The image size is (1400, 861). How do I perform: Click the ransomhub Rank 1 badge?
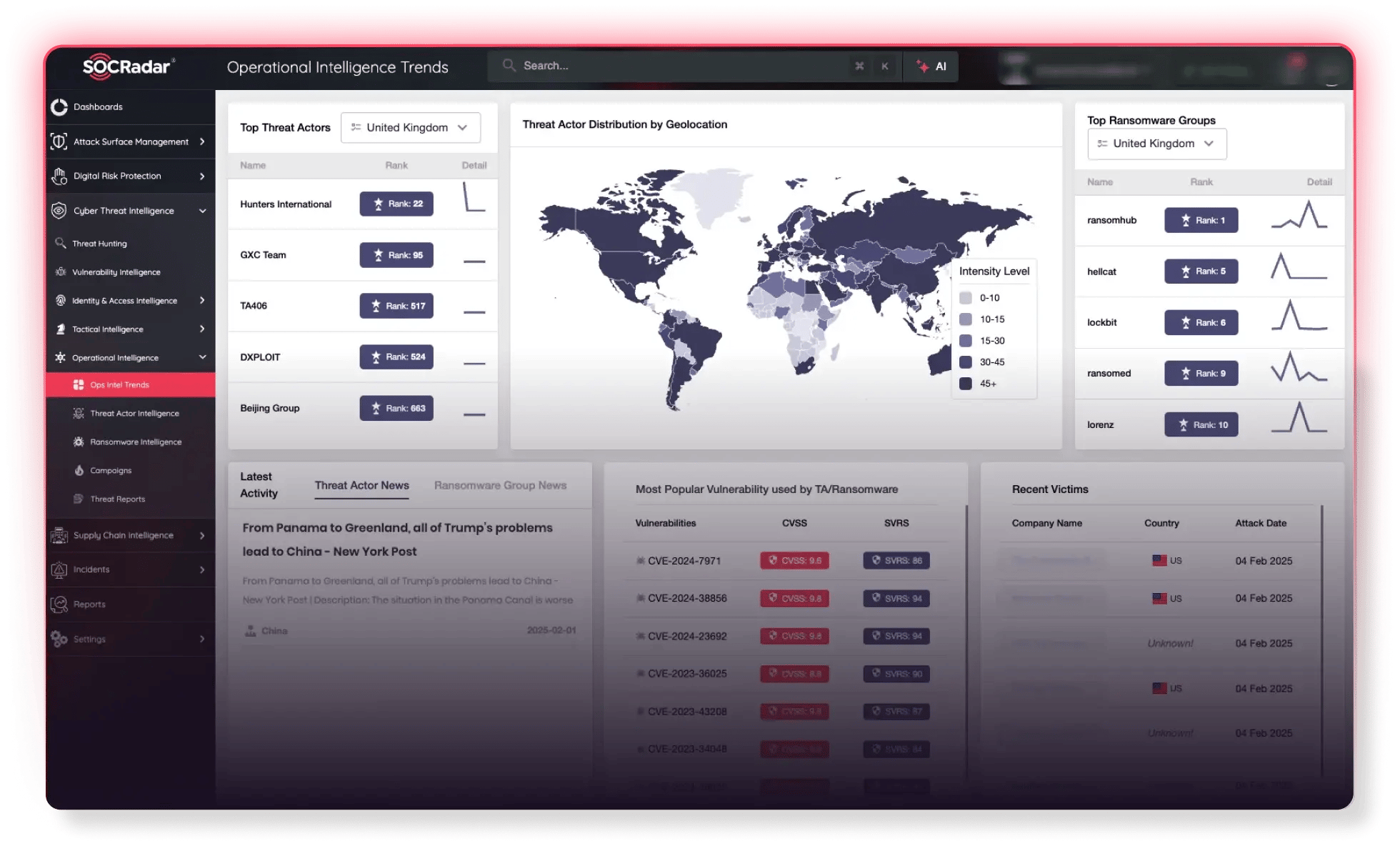coord(1201,220)
